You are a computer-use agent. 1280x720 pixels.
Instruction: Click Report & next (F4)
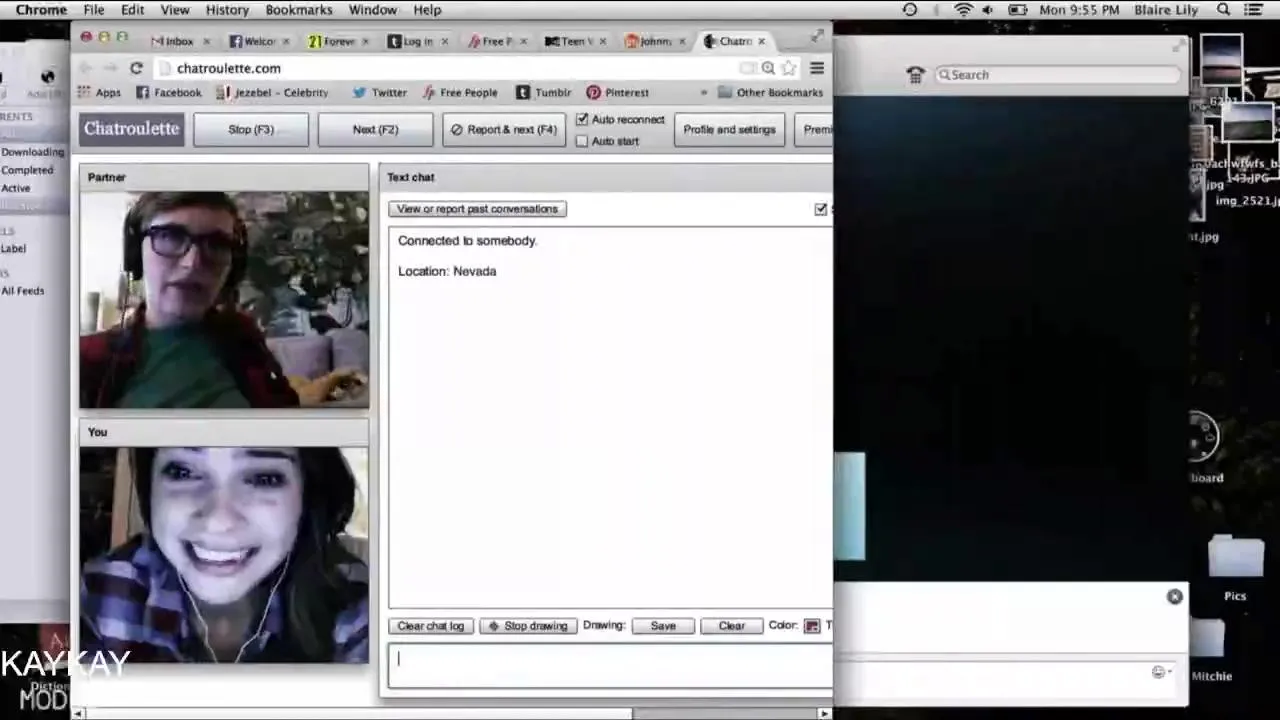[504, 129]
